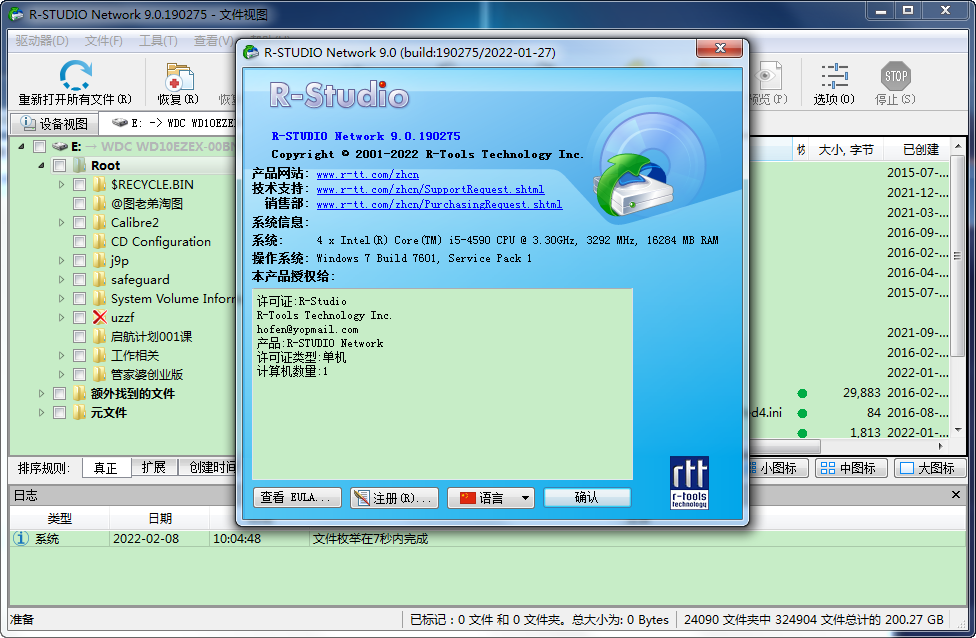Click the rtt r-tools technology logo
Screen dimensions: 976x638
(689, 482)
